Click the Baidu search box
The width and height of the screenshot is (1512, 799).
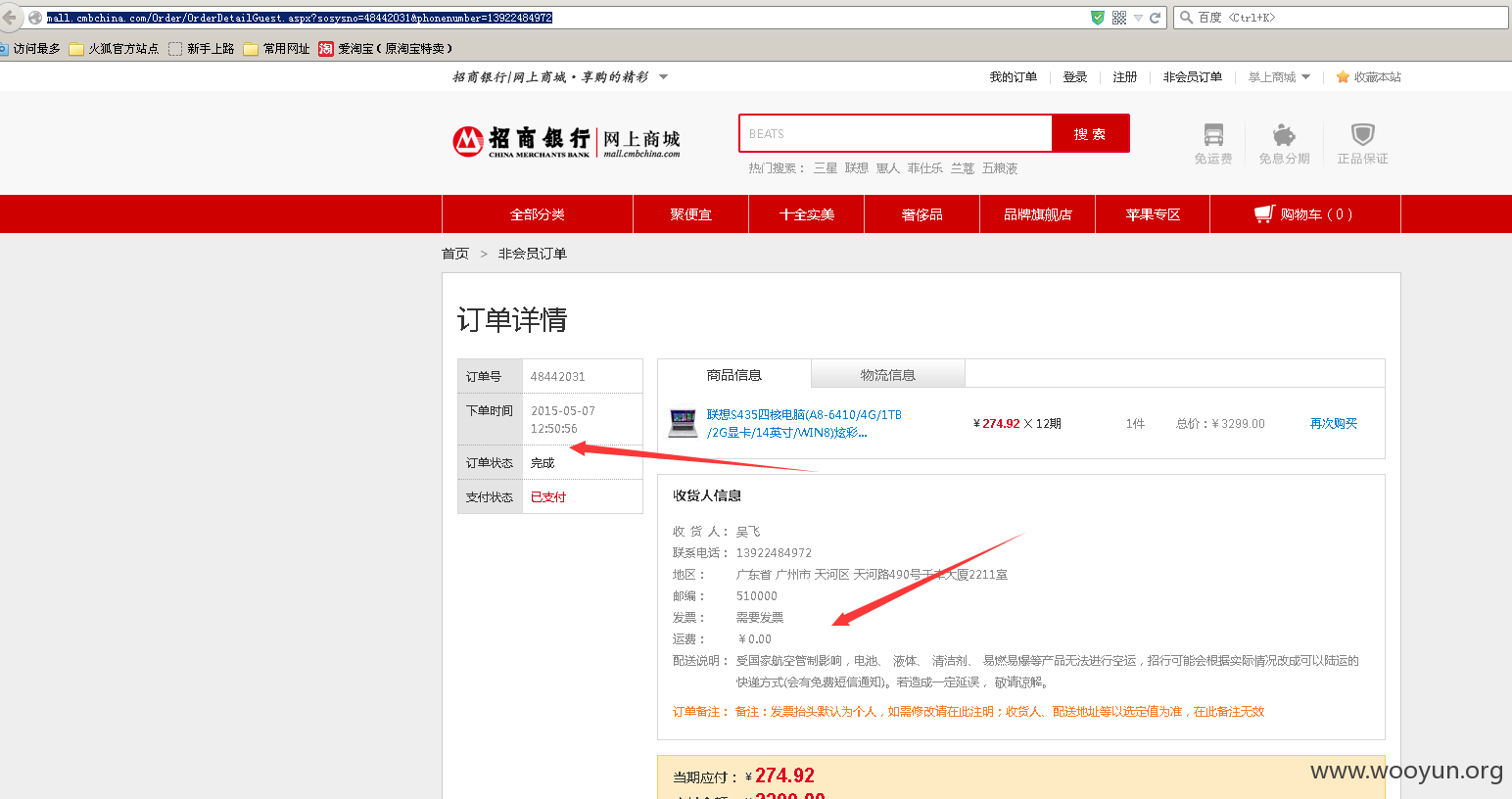(1341, 18)
